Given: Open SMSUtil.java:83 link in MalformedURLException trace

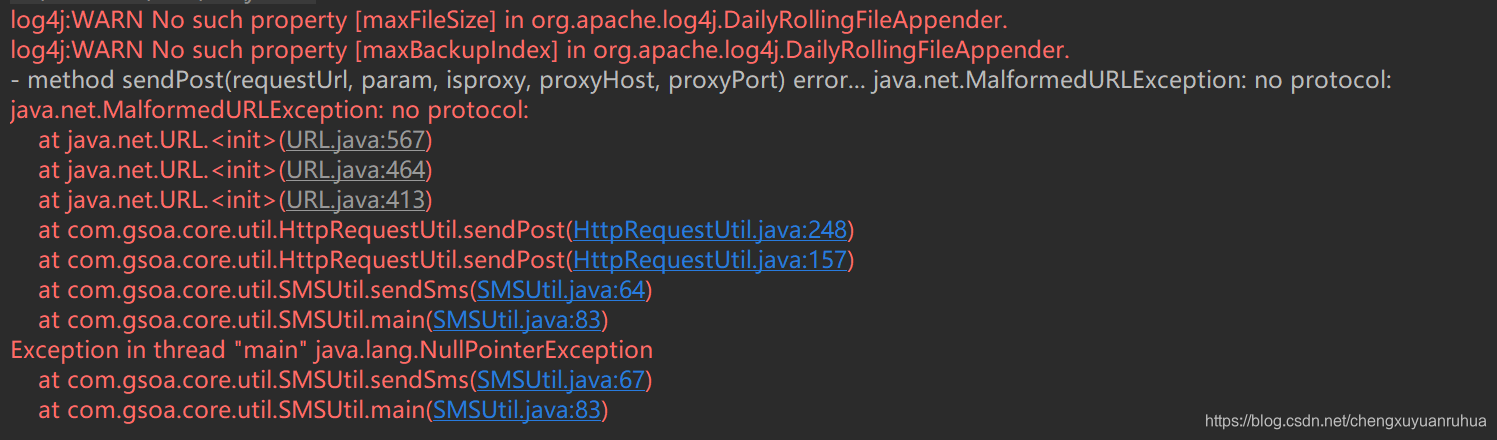Looking at the screenshot, I should click(517, 320).
